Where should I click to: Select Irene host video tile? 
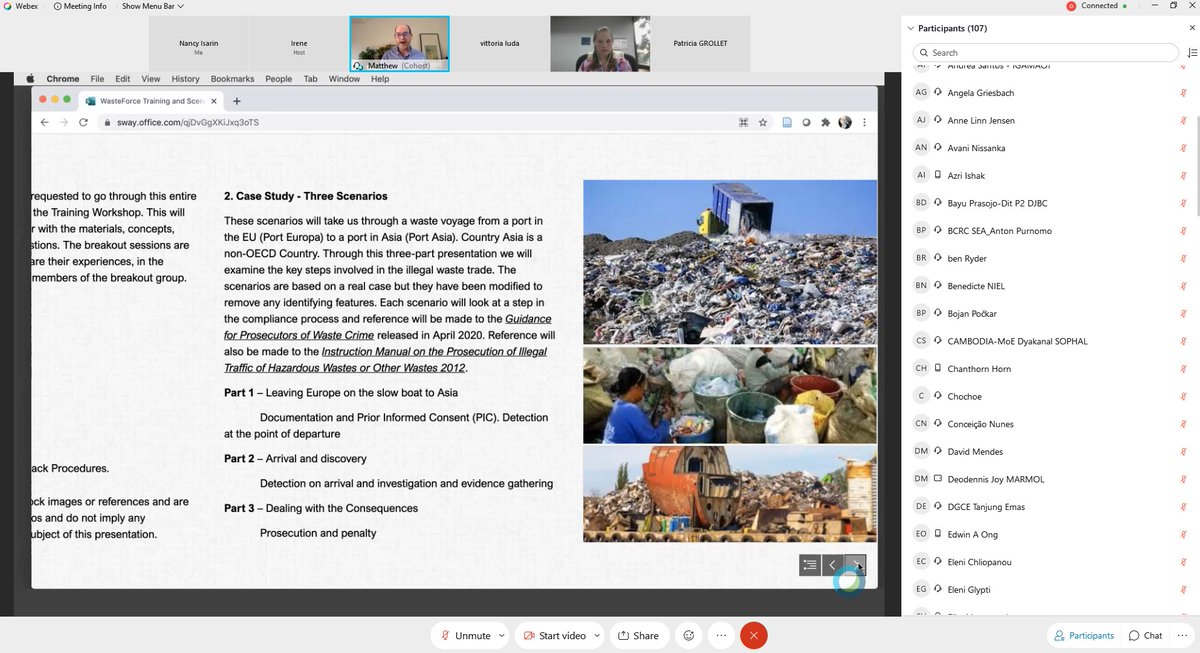click(x=299, y=44)
